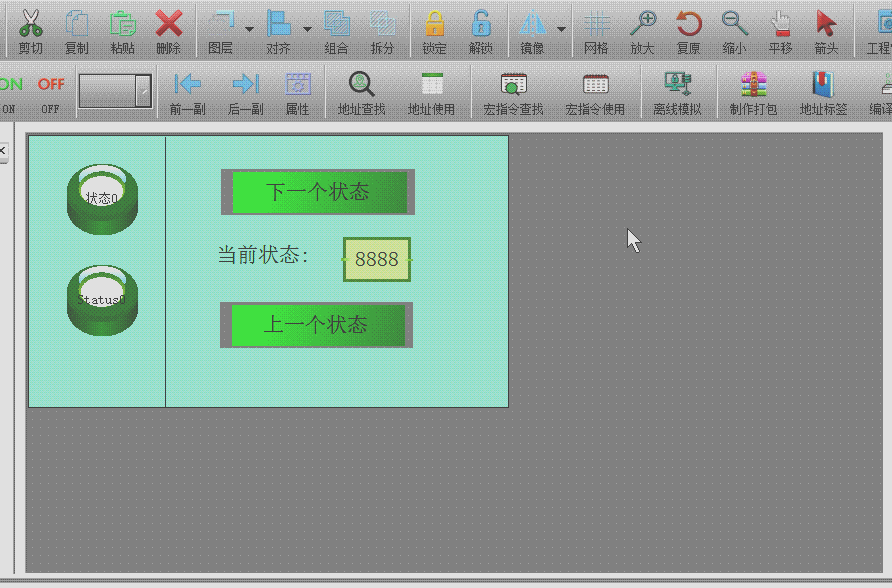Click the 上一个状态 button on canvas
The image size is (892, 588).
(316, 325)
